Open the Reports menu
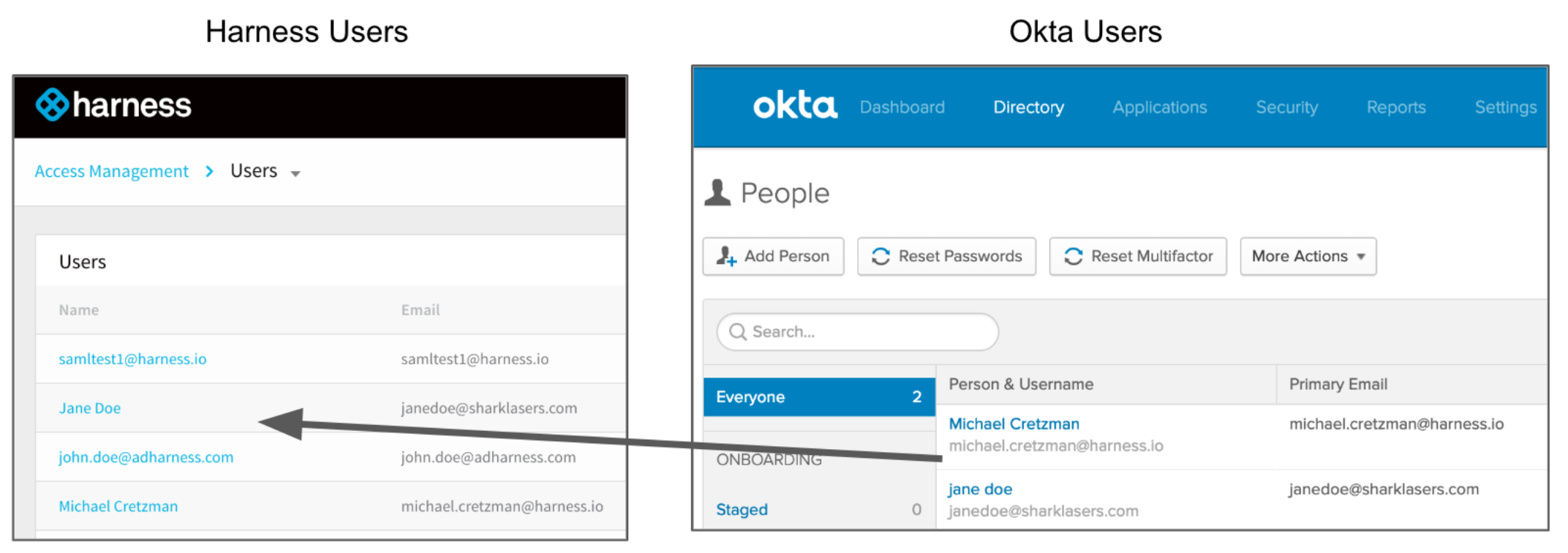Viewport: 1568px width, 553px height. [1396, 107]
